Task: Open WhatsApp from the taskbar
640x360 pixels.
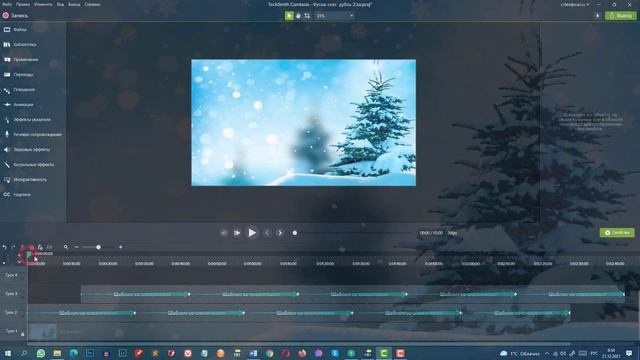Action: (x=40, y=353)
